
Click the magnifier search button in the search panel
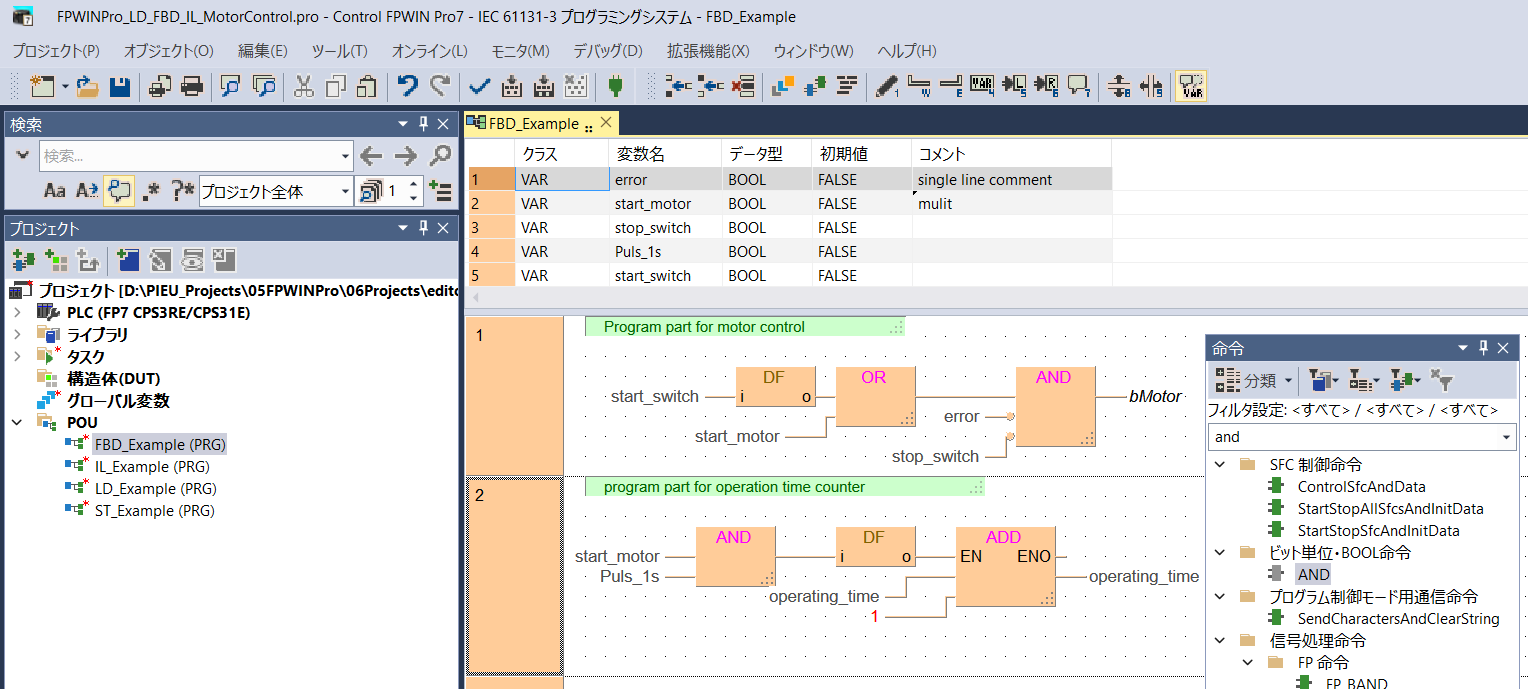pos(440,156)
